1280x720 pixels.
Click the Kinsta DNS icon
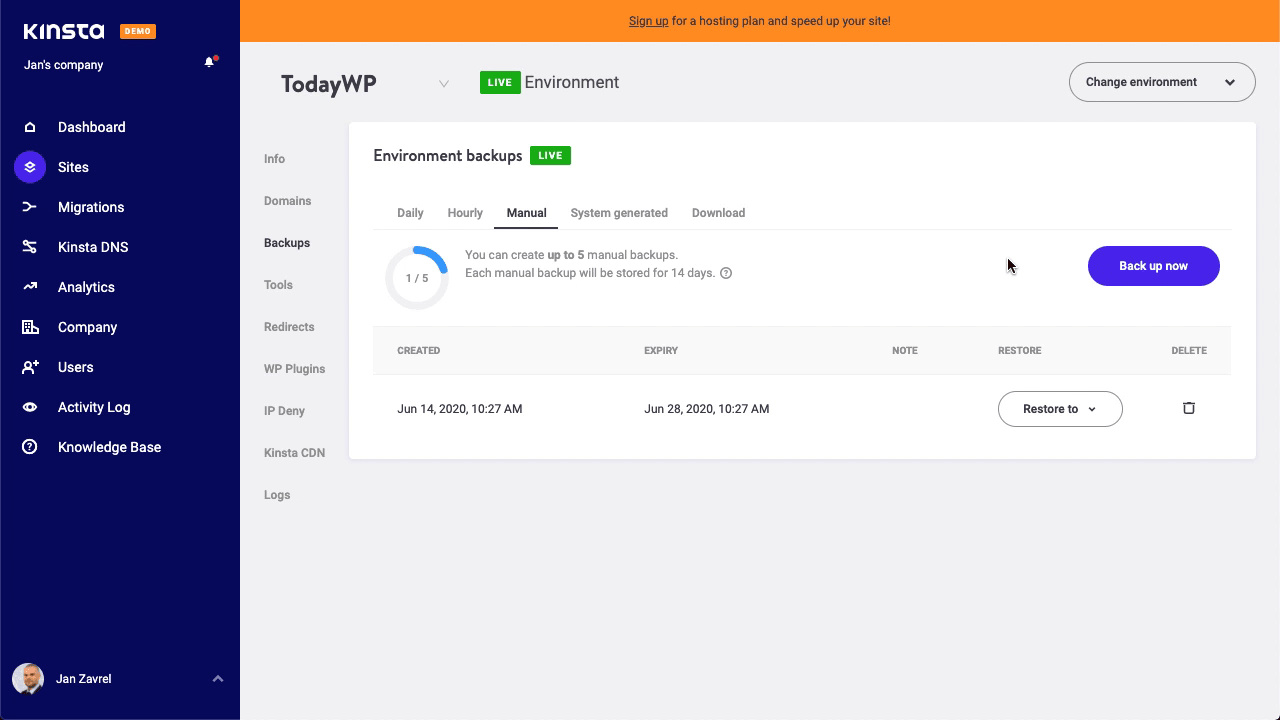tap(30, 247)
